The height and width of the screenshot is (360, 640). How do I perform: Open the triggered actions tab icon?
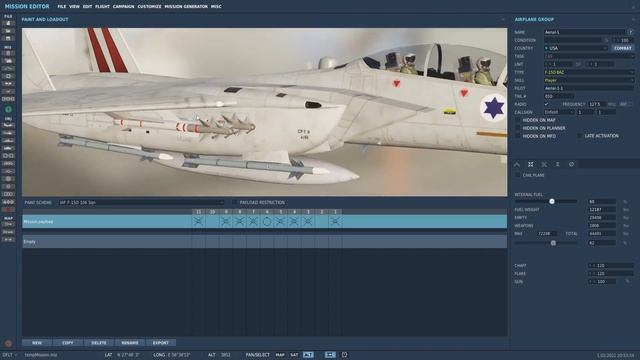[544, 164]
